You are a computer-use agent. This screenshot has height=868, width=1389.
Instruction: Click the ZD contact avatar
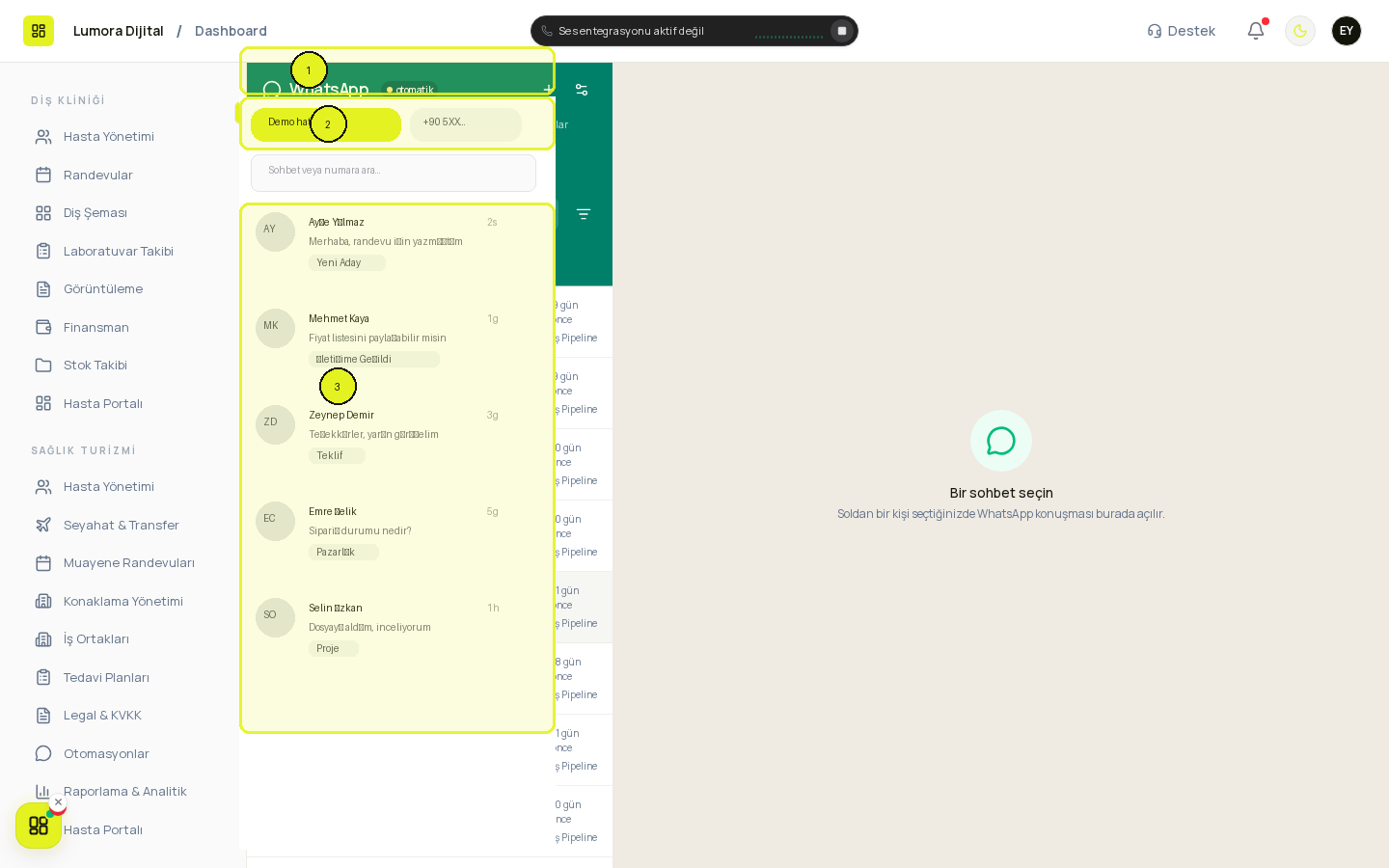pyautogui.click(x=275, y=424)
